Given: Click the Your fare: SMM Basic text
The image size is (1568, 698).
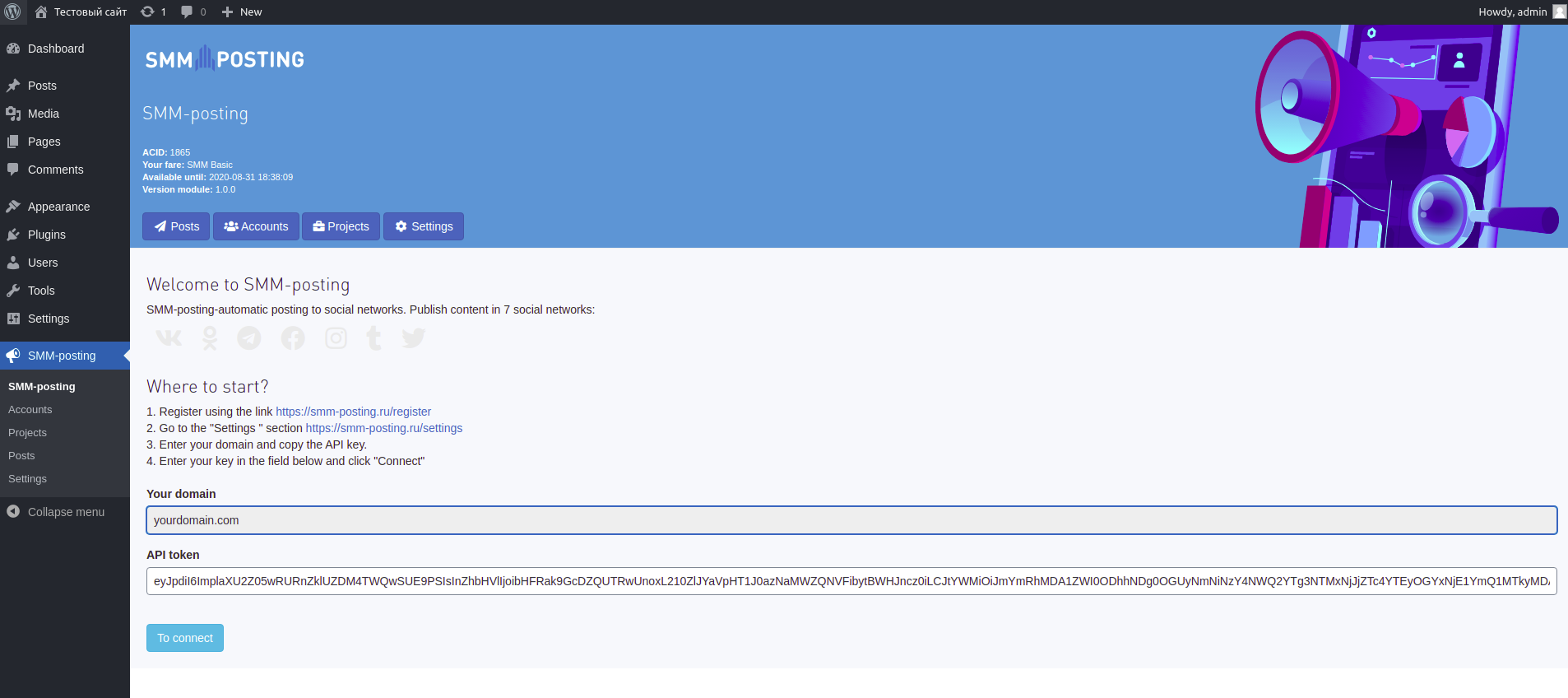Looking at the screenshot, I should coord(188,165).
